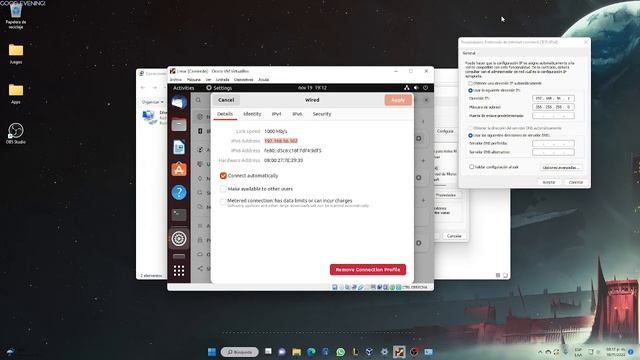Switch to the IPv4 tab
The image size is (640, 360).
point(276,114)
